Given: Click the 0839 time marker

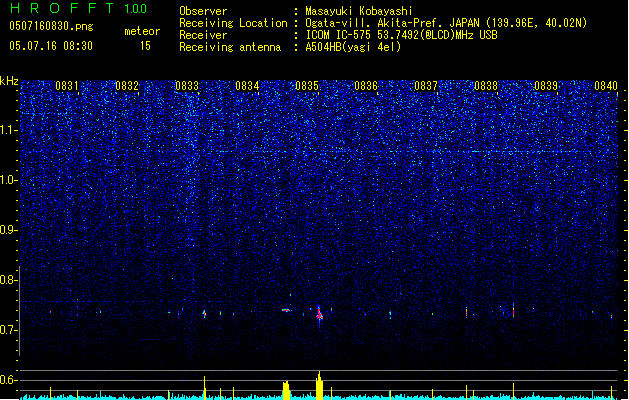Looking at the screenshot, I should click(546, 86).
